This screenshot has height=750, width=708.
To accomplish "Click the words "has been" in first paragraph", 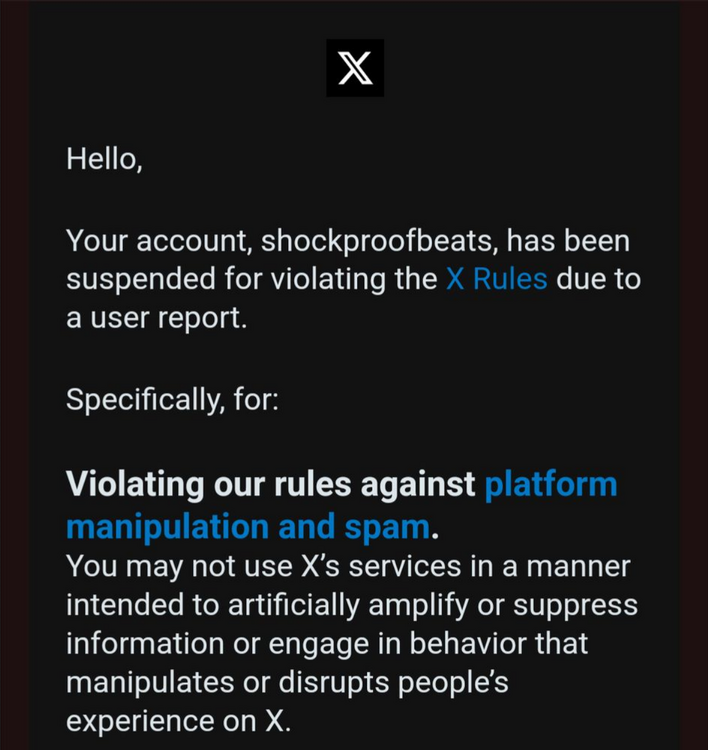I will (581, 241).
